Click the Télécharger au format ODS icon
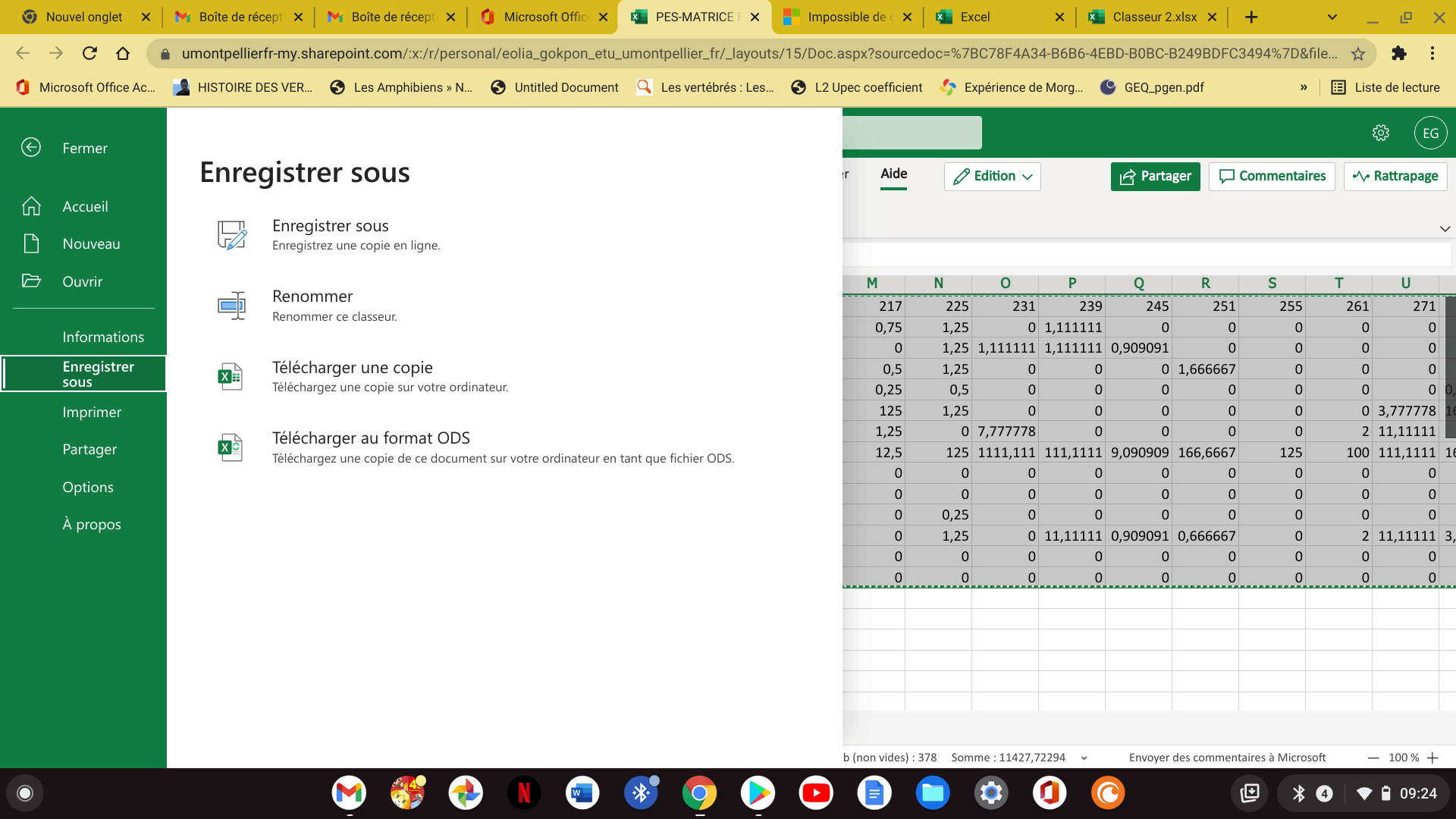 click(x=230, y=447)
